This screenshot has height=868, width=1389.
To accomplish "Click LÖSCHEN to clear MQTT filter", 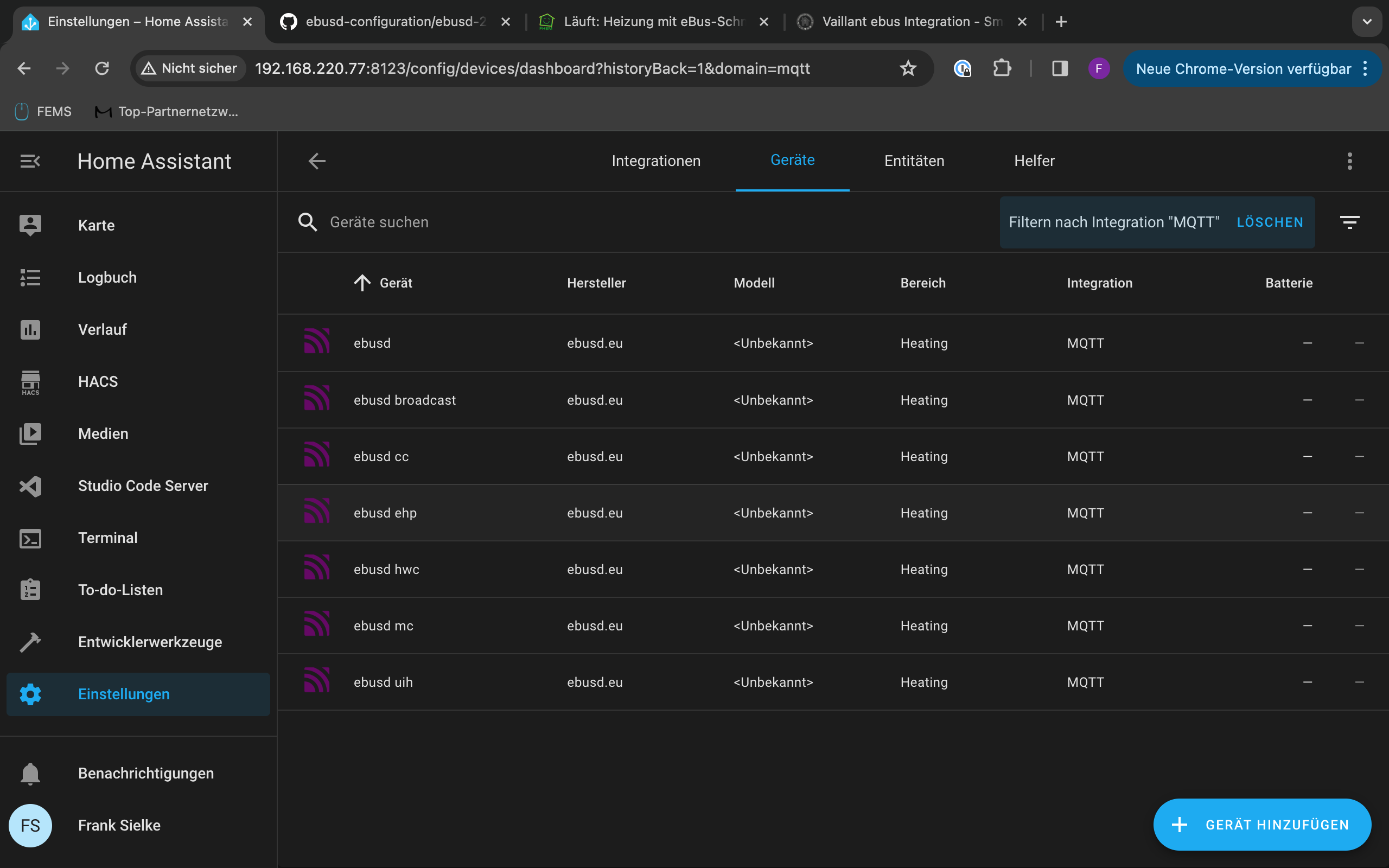I will (1270, 222).
